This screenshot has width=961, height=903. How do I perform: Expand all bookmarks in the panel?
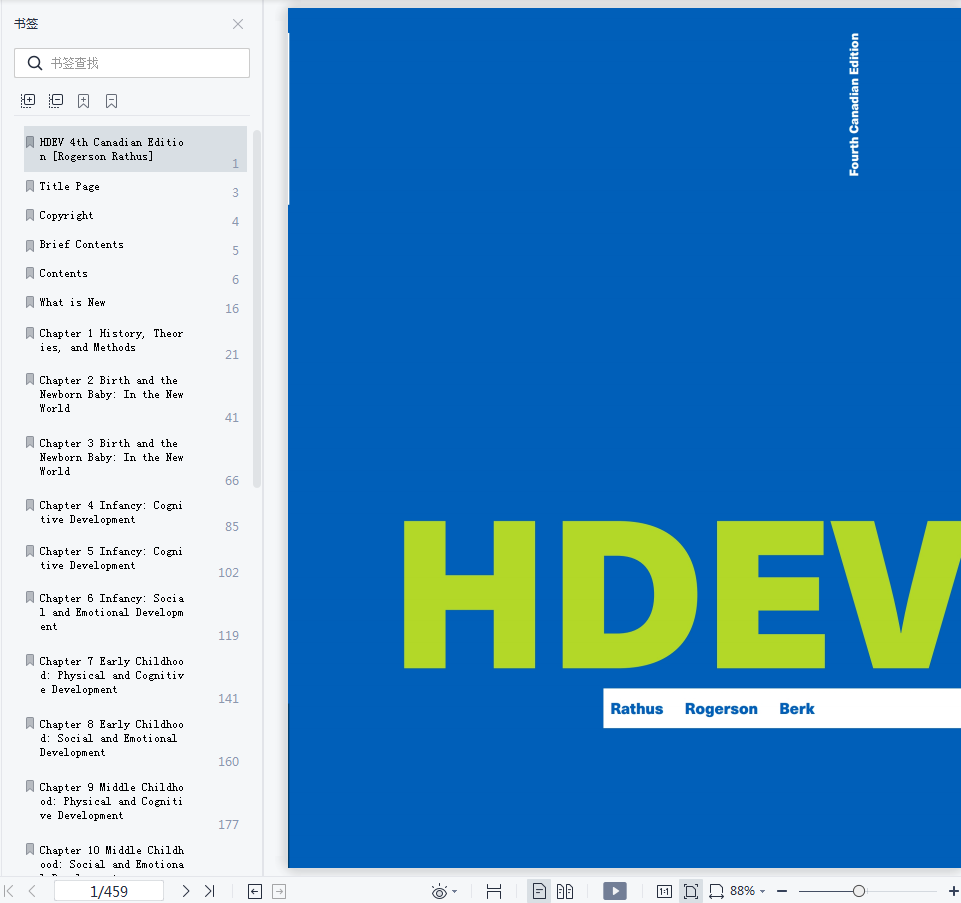[x=28, y=101]
